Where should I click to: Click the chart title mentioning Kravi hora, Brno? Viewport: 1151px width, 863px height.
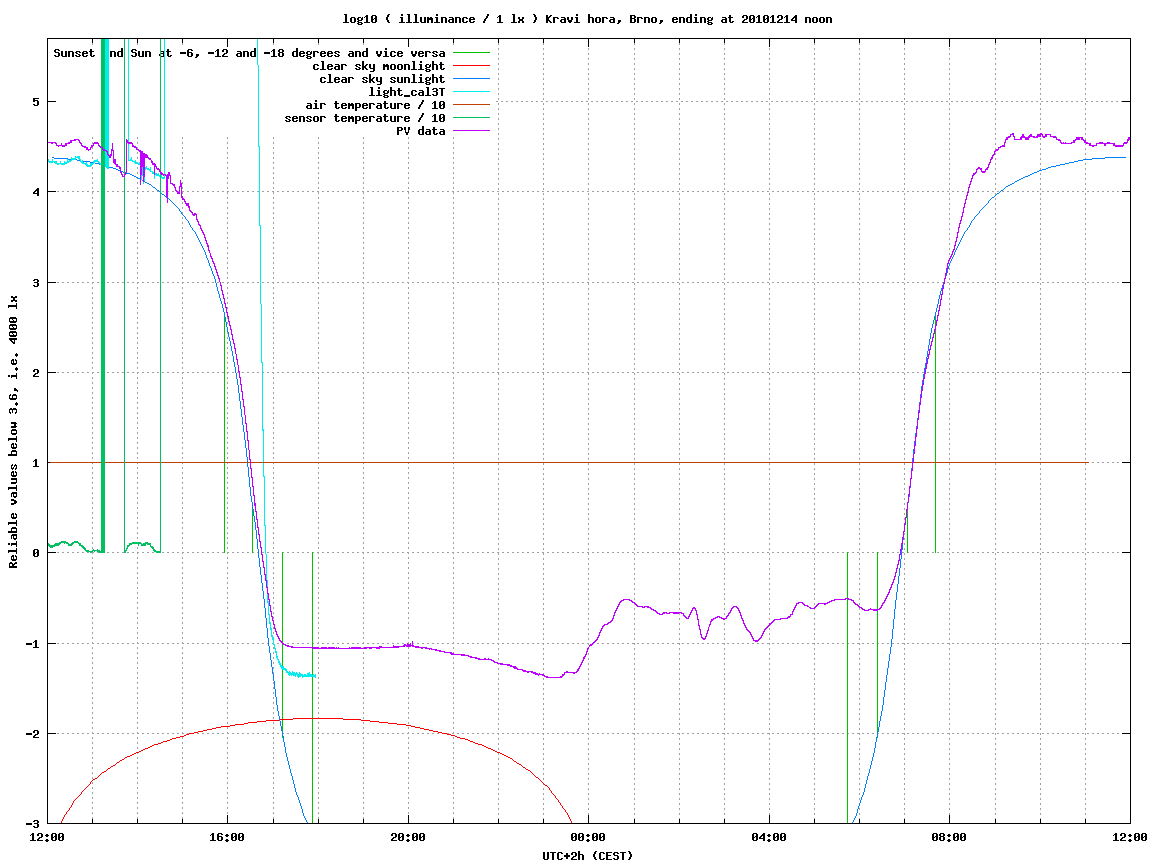pos(587,19)
